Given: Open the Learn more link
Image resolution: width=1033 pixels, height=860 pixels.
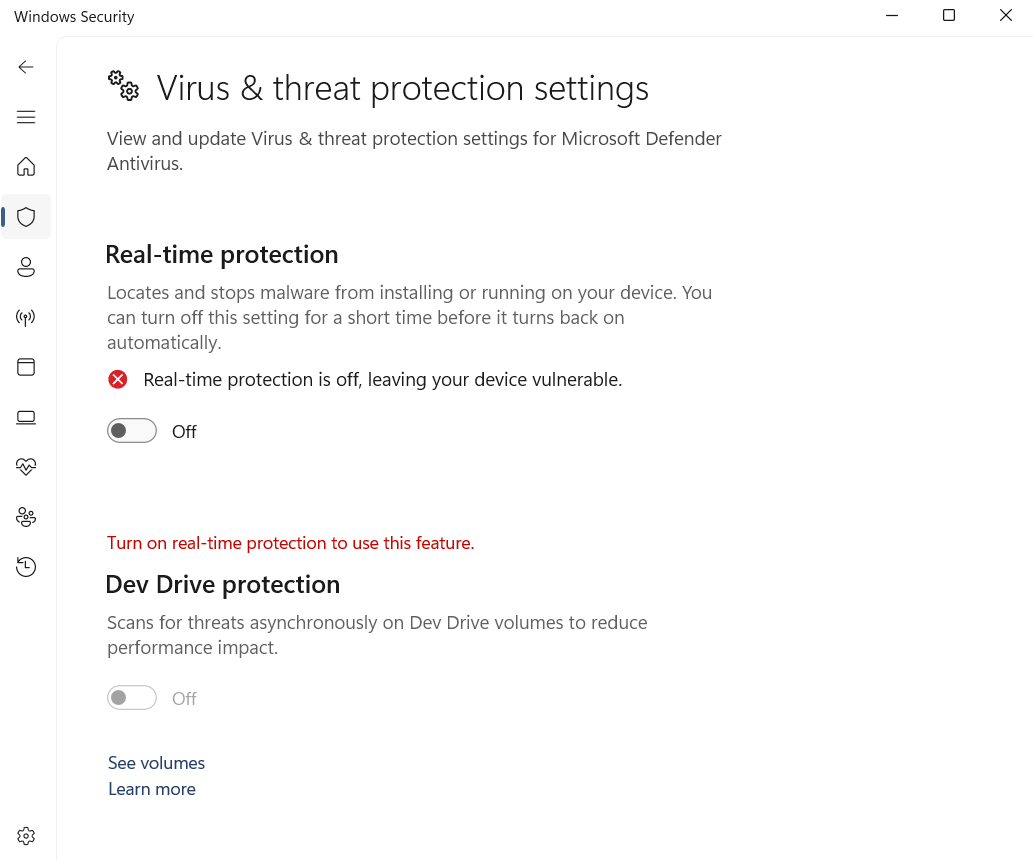Looking at the screenshot, I should point(152,789).
